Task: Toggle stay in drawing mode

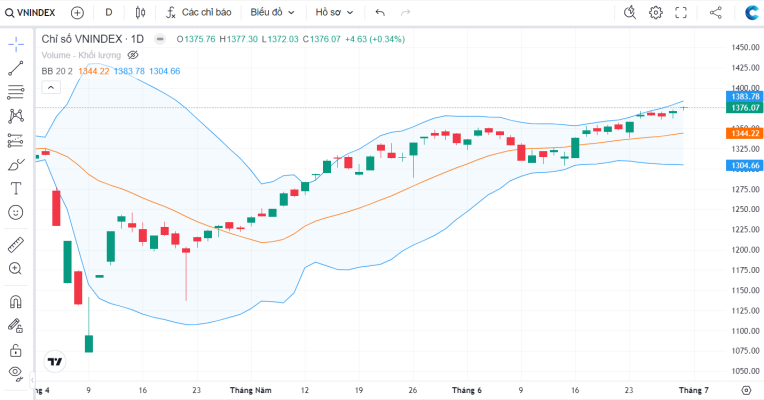Action: point(16,325)
